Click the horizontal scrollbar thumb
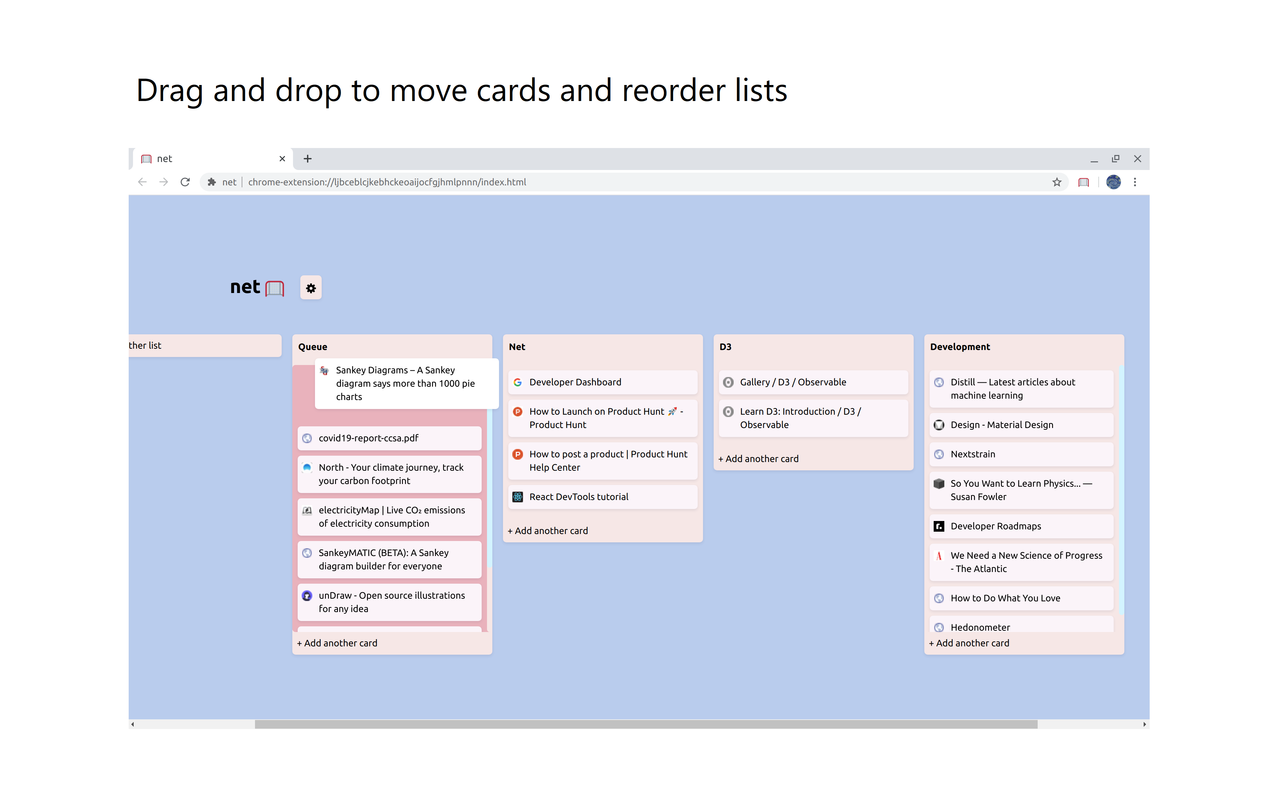 click(646, 724)
